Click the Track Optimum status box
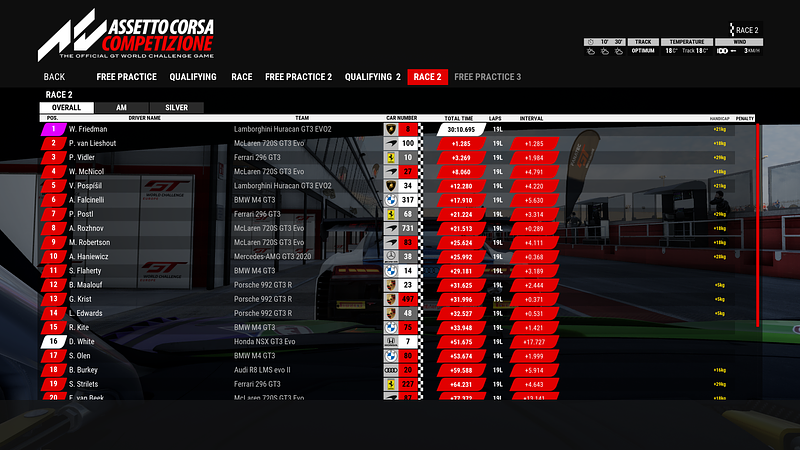The image size is (800, 450). click(643, 46)
